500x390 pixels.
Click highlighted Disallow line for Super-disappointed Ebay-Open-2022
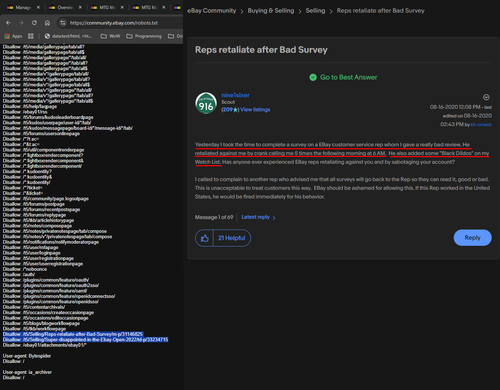(x=85, y=339)
